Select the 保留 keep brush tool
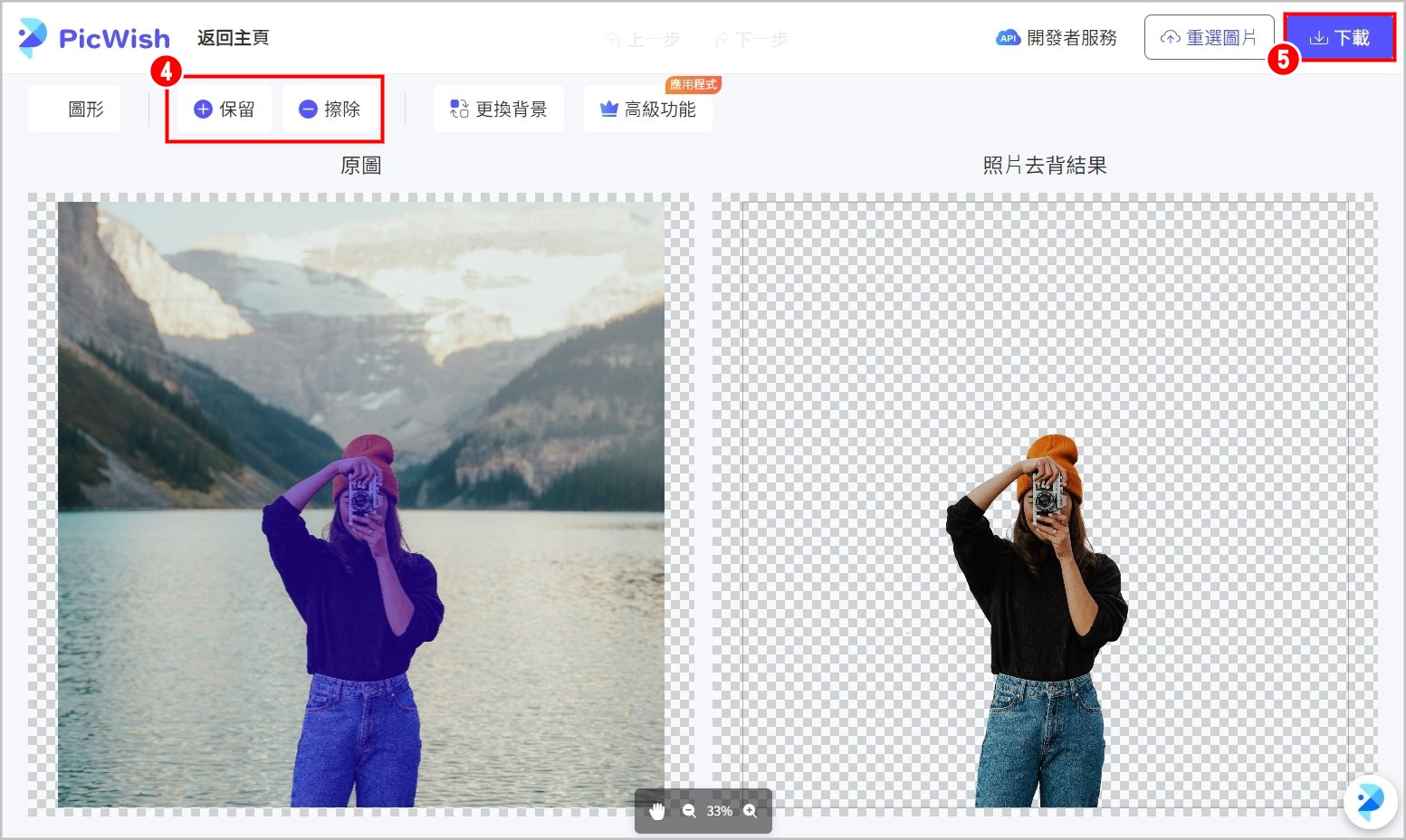 225,109
